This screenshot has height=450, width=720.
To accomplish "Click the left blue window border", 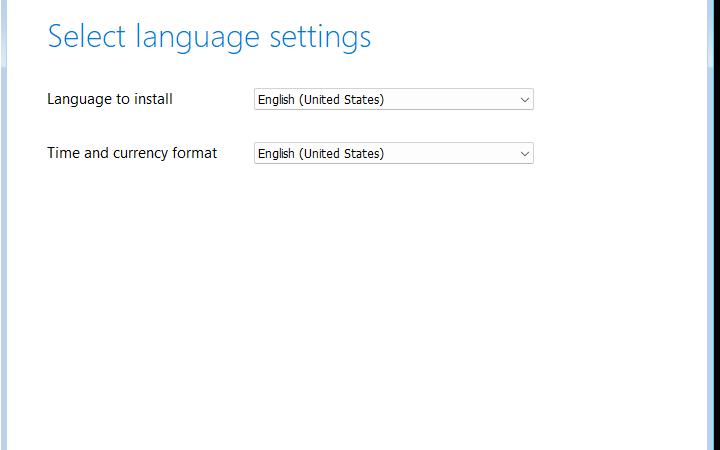I will (3, 225).
